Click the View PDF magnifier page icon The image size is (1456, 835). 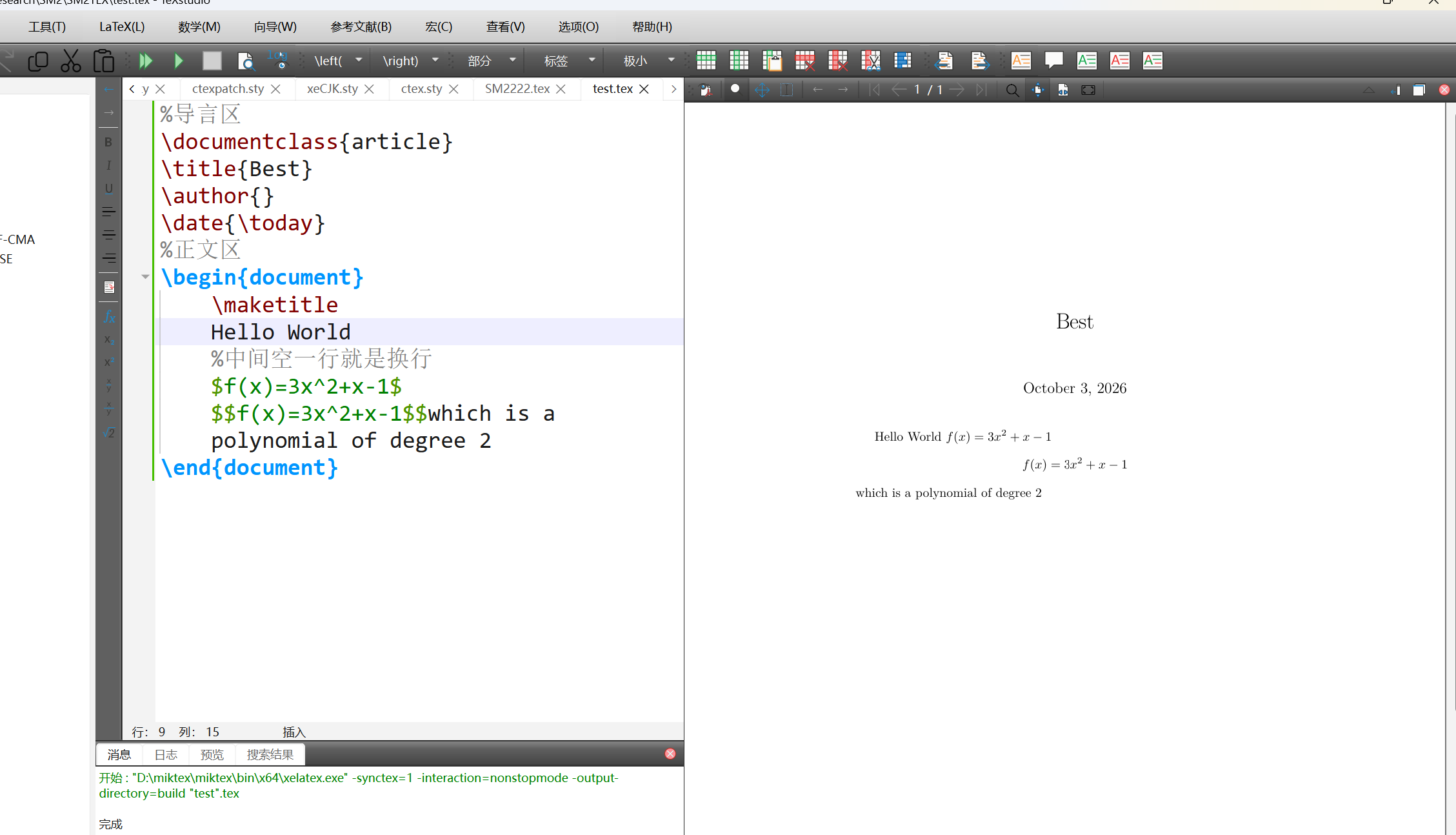[245, 61]
